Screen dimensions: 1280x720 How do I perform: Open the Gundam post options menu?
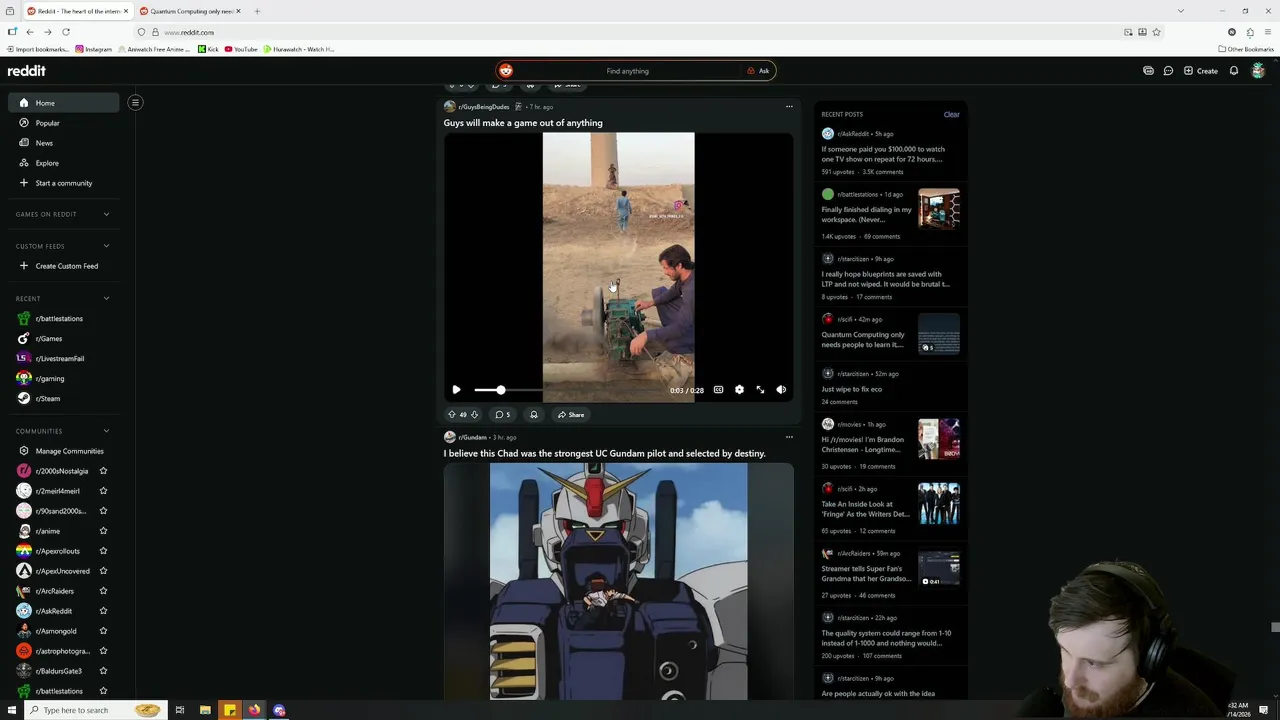click(789, 437)
